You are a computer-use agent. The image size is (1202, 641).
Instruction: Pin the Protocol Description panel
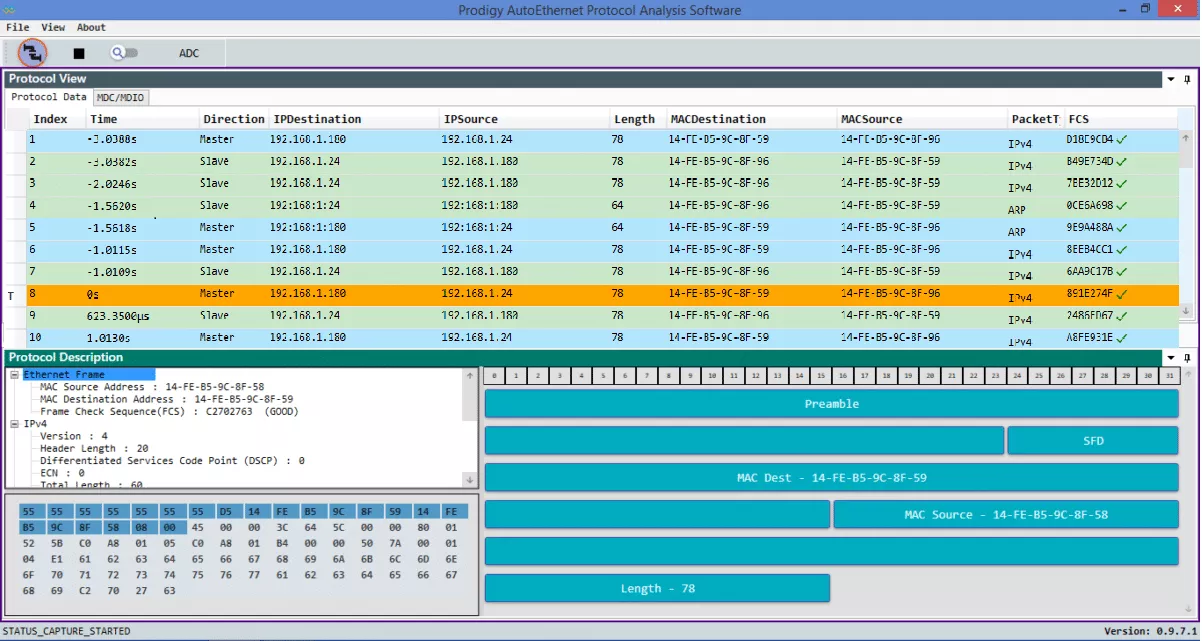pos(1187,358)
